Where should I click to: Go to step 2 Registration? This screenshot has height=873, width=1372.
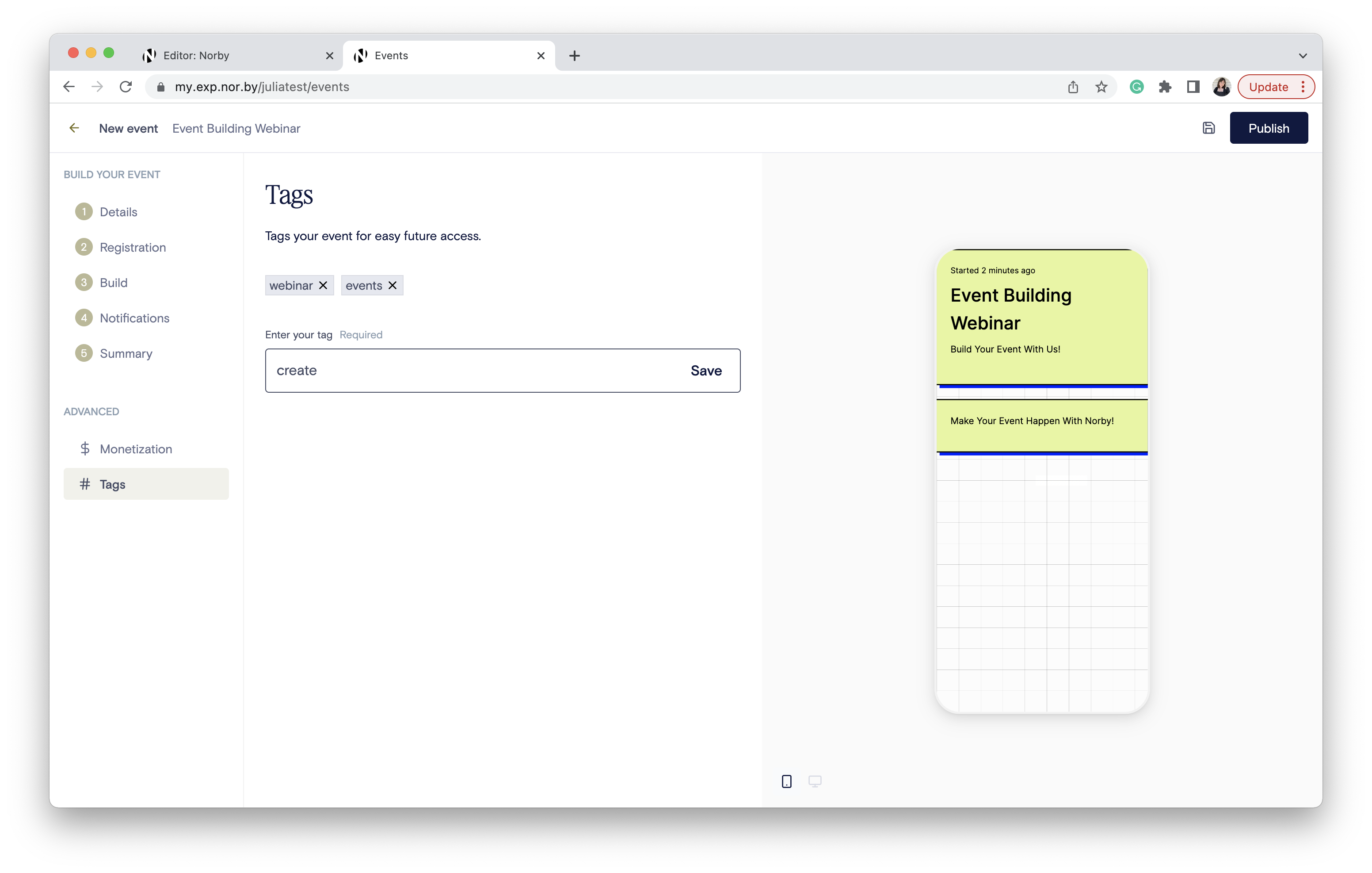(132, 247)
